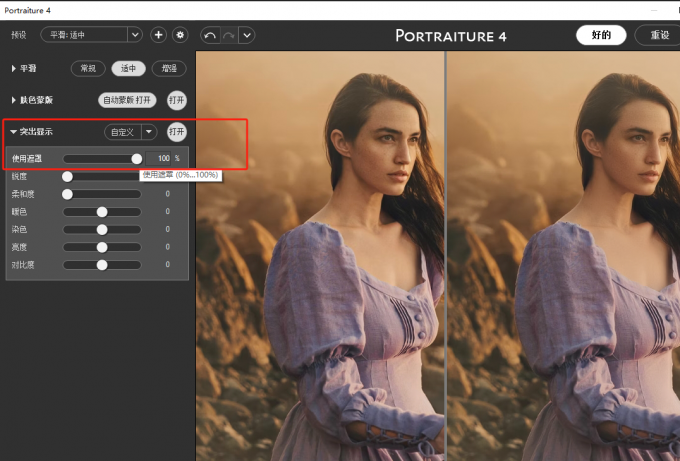Select the 增强 smoothing option

coord(169,69)
